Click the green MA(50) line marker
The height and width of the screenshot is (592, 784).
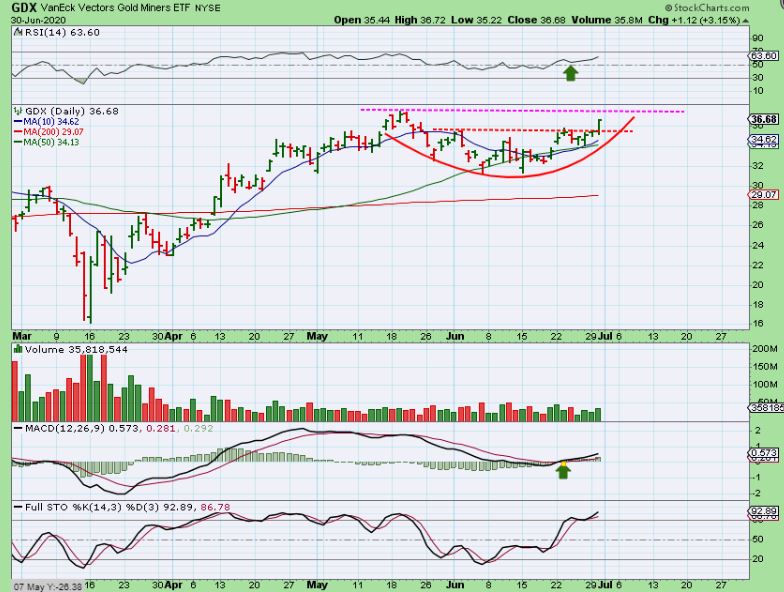click(18, 142)
